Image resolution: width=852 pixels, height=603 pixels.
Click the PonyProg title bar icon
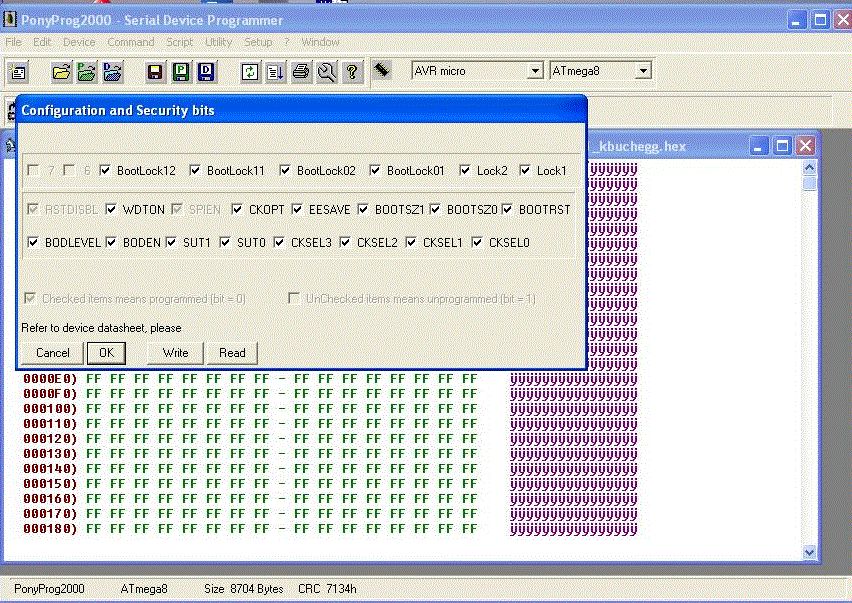[x=10, y=20]
